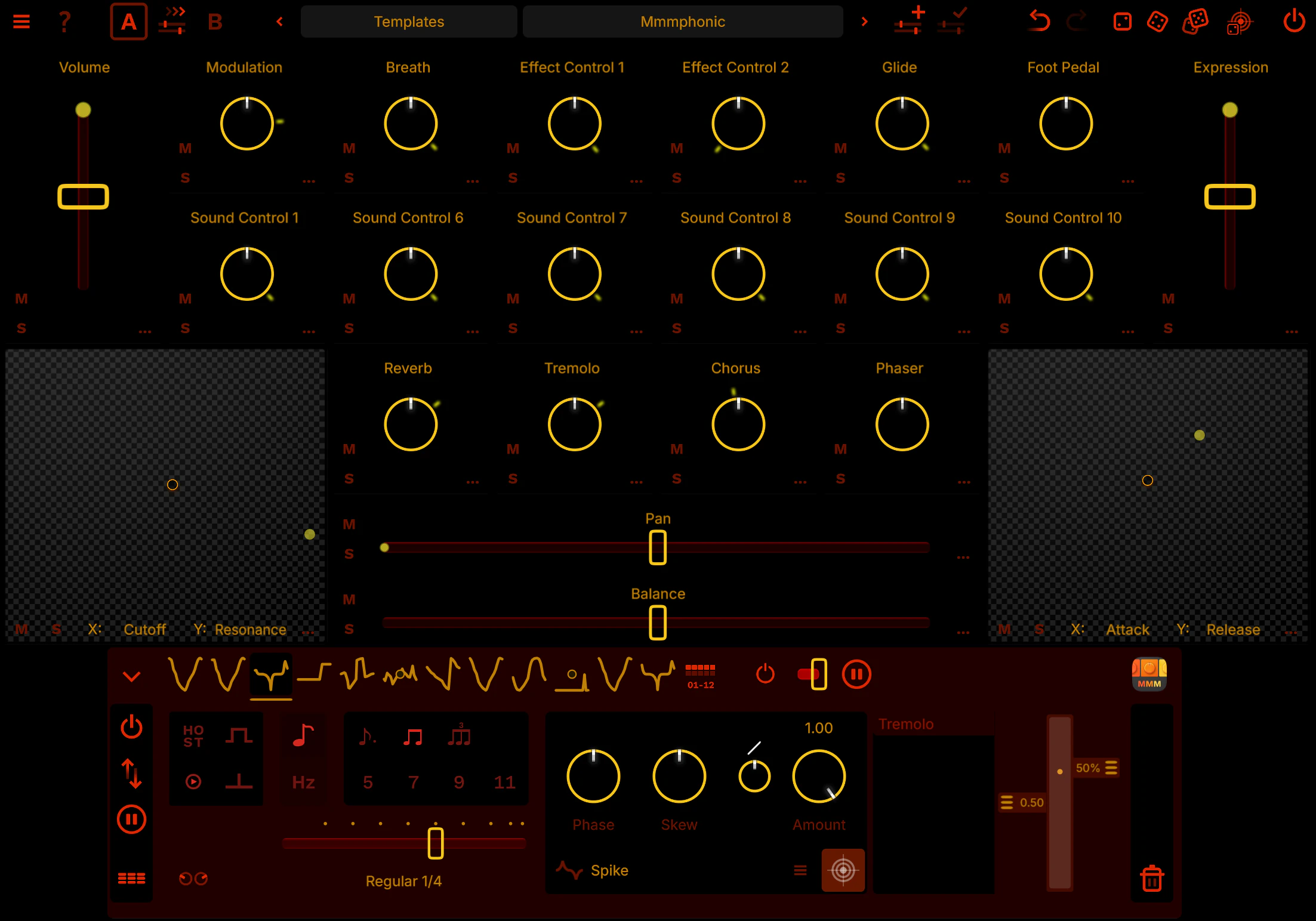Choose rate division 7
Screen dimensions: 1316x921
point(413,783)
